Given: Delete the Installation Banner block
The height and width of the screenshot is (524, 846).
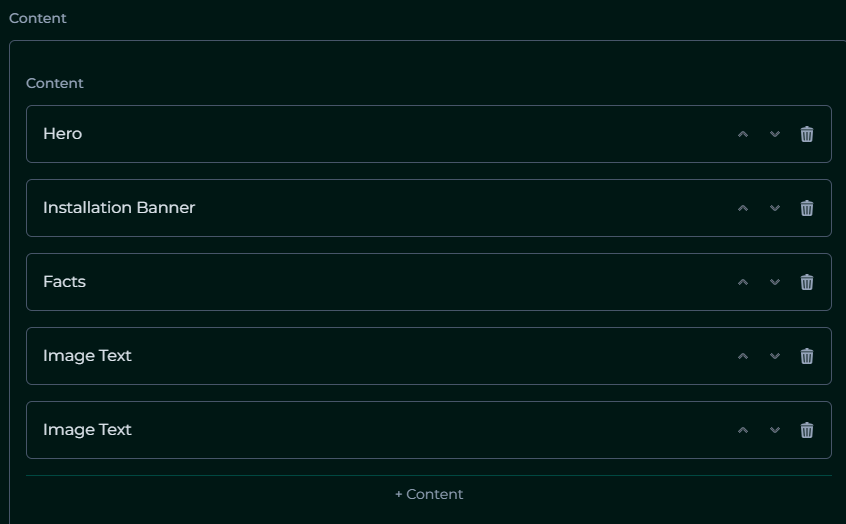Looking at the screenshot, I should pyautogui.click(x=807, y=208).
